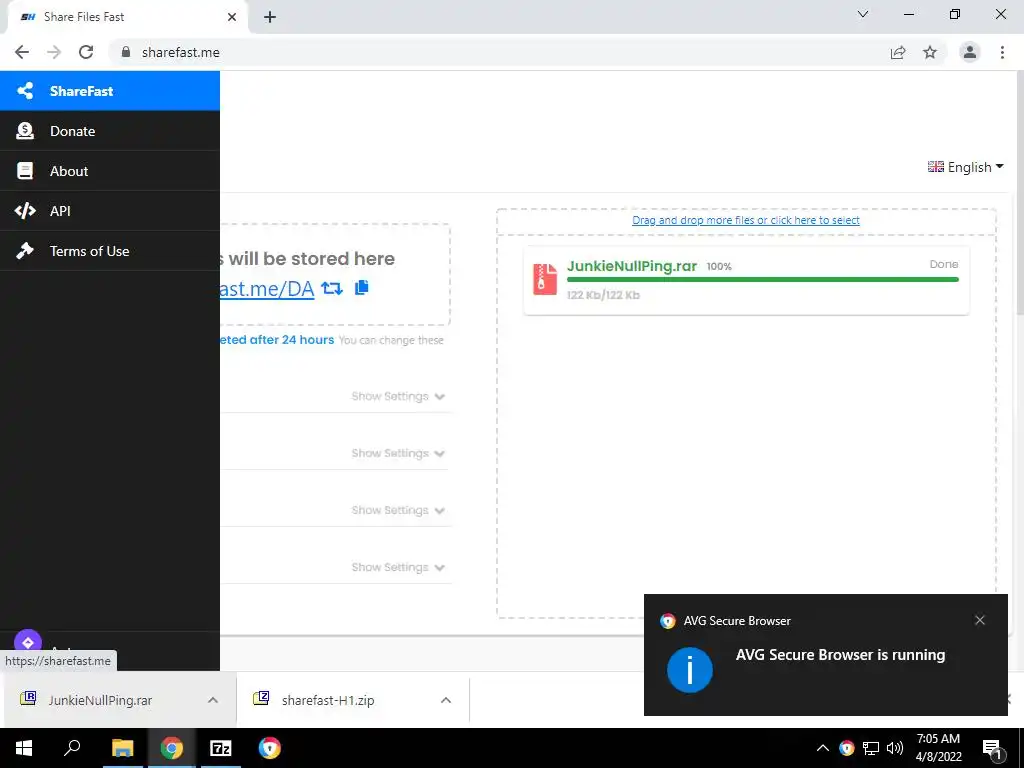Share this page using address bar icon
The image size is (1024, 768).
coord(898,52)
